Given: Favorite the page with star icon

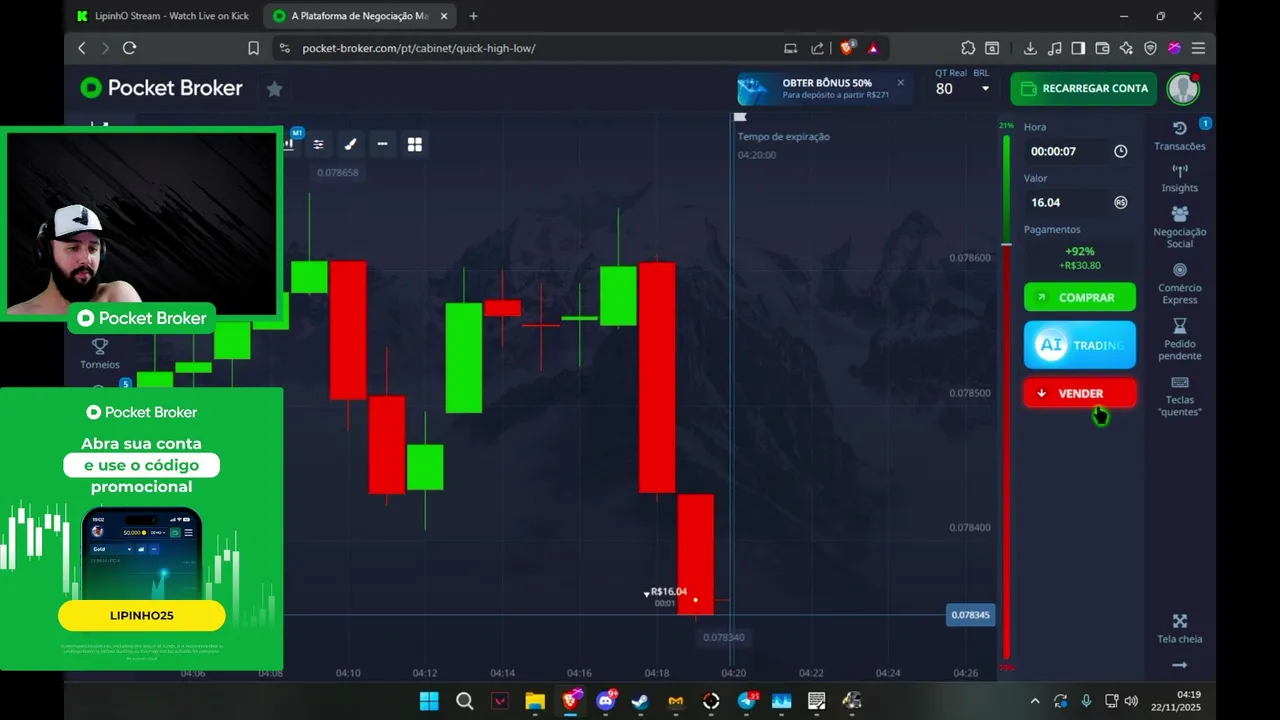Looking at the screenshot, I should click(x=274, y=89).
